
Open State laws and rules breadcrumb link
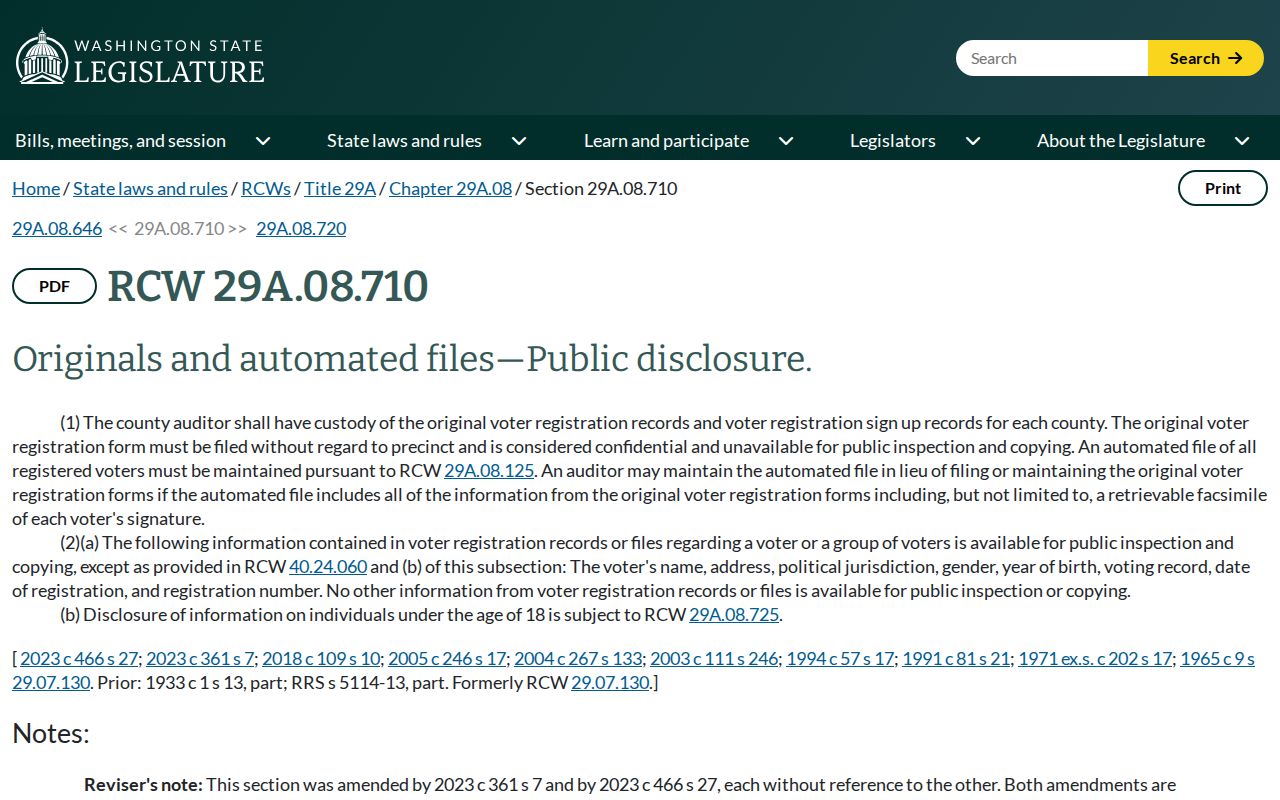coord(150,188)
